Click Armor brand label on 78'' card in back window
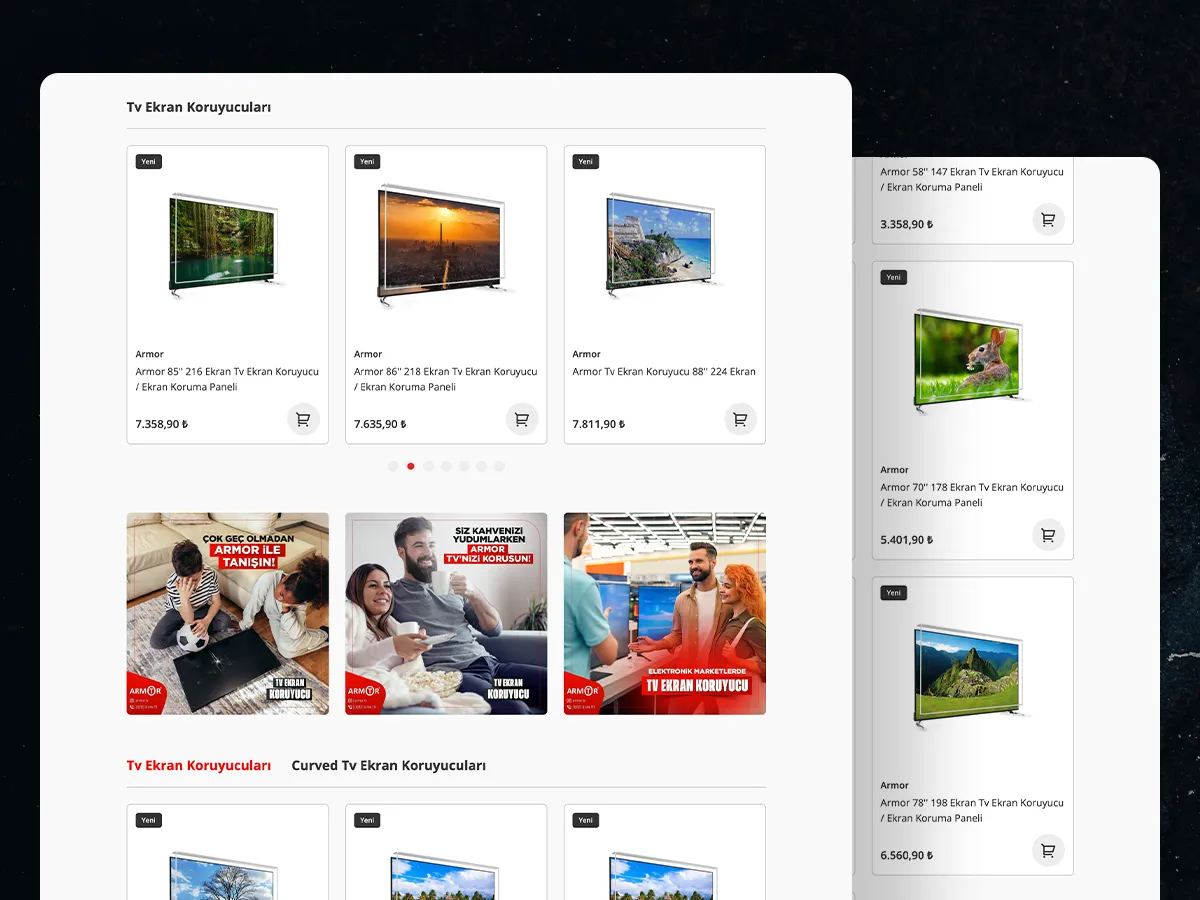This screenshot has height=900, width=1200. pyautogui.click(x=895, y=786)
